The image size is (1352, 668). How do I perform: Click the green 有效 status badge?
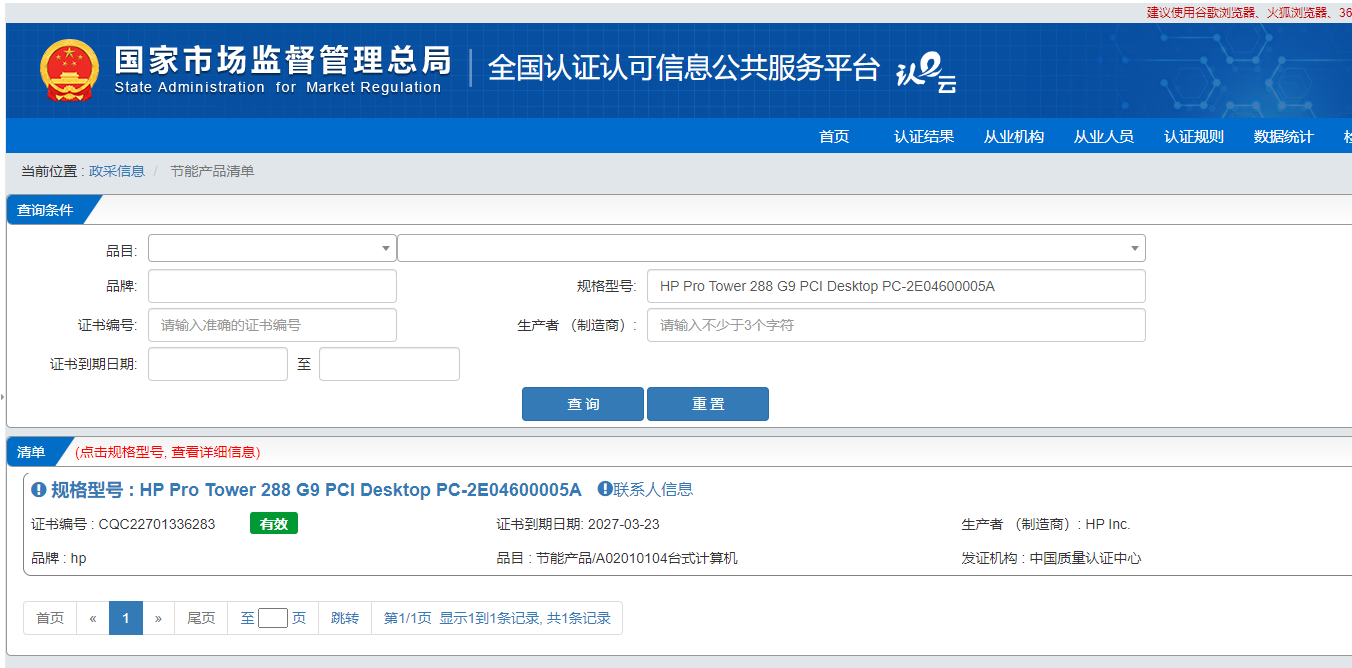(x=274, y=524)
